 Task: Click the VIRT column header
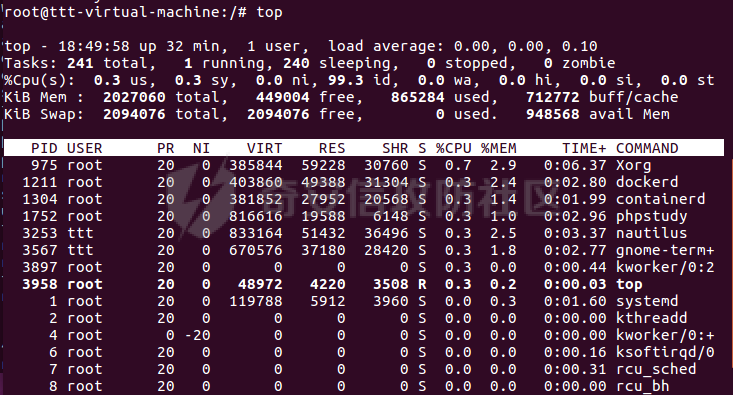265,148
